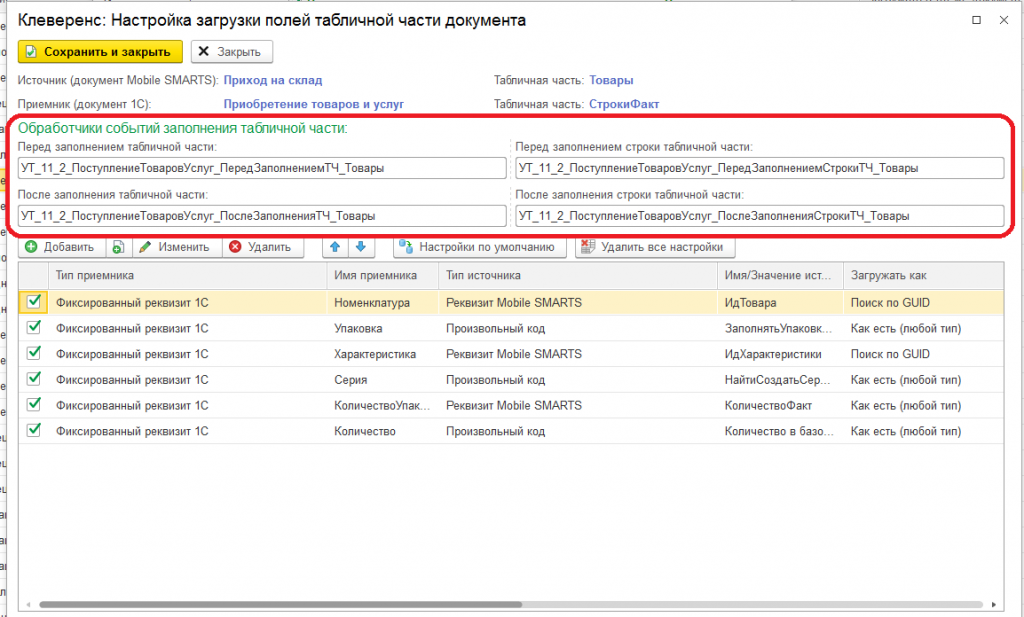Click the left arrow of the horizontal scrollbar
This screenshot has width=1024, height=617.
tap(27, 605)
